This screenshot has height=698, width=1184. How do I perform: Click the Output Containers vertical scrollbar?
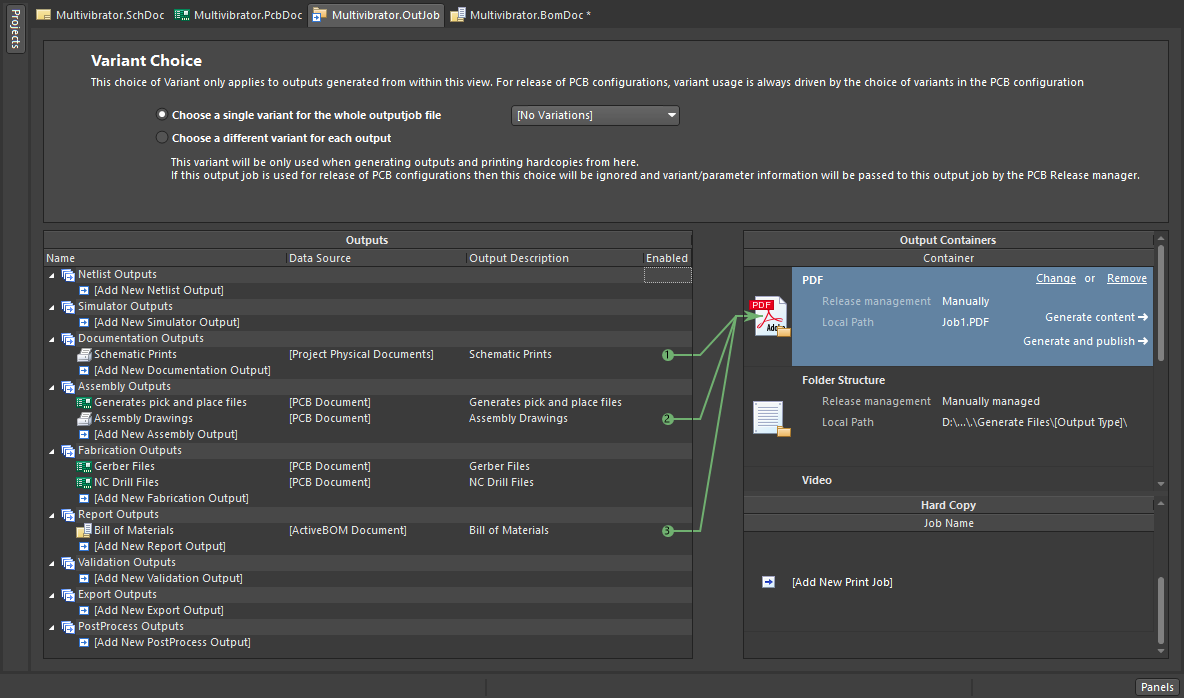tap(1160, 300)
